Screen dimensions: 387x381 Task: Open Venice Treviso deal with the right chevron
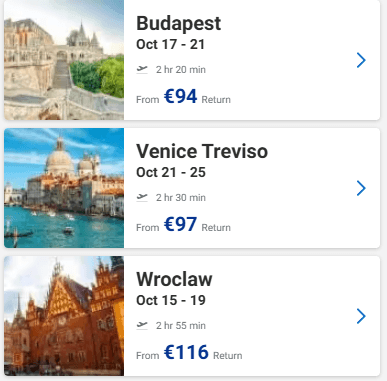point(361,188)
